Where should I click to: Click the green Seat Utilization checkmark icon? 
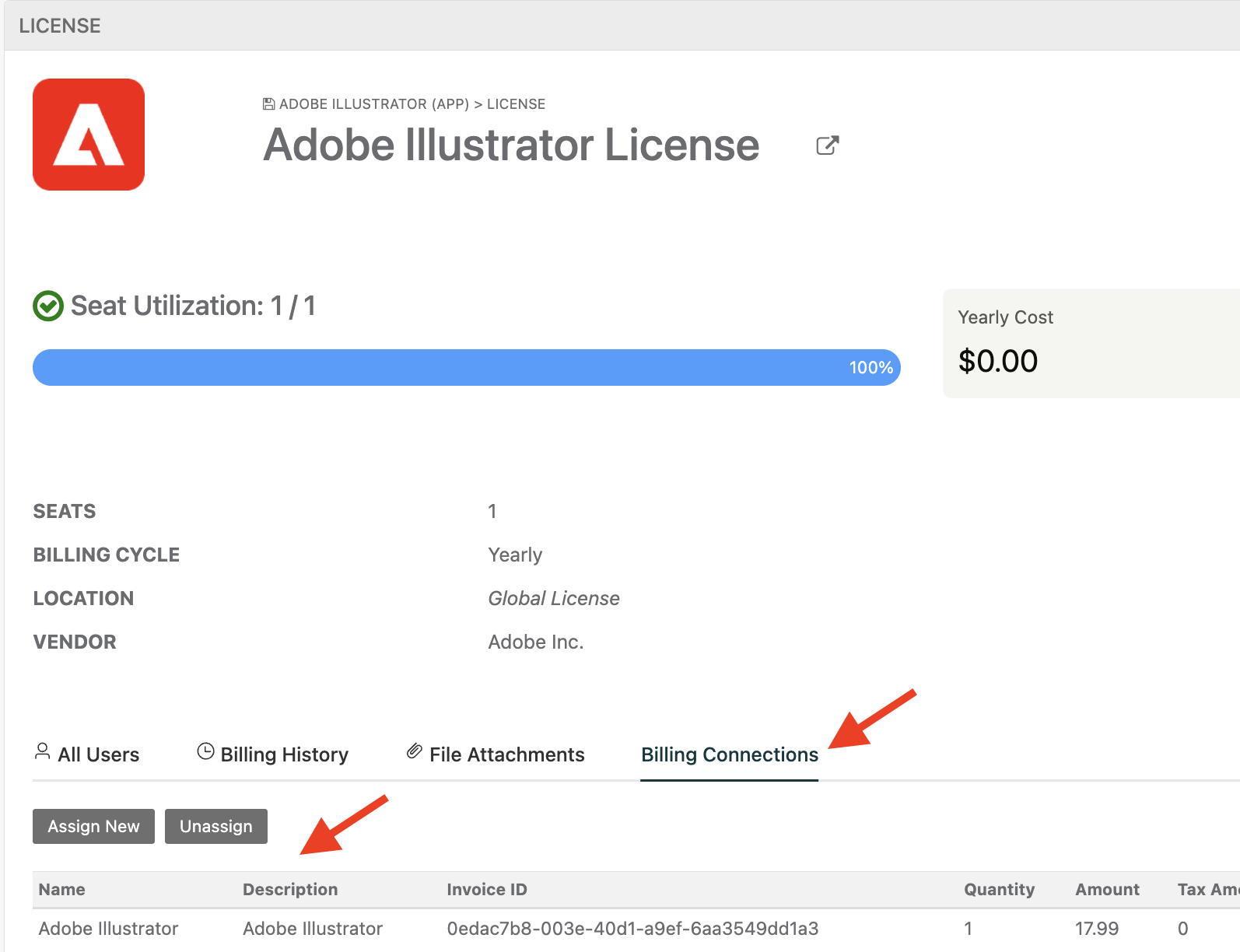click(x=48, y=306)
